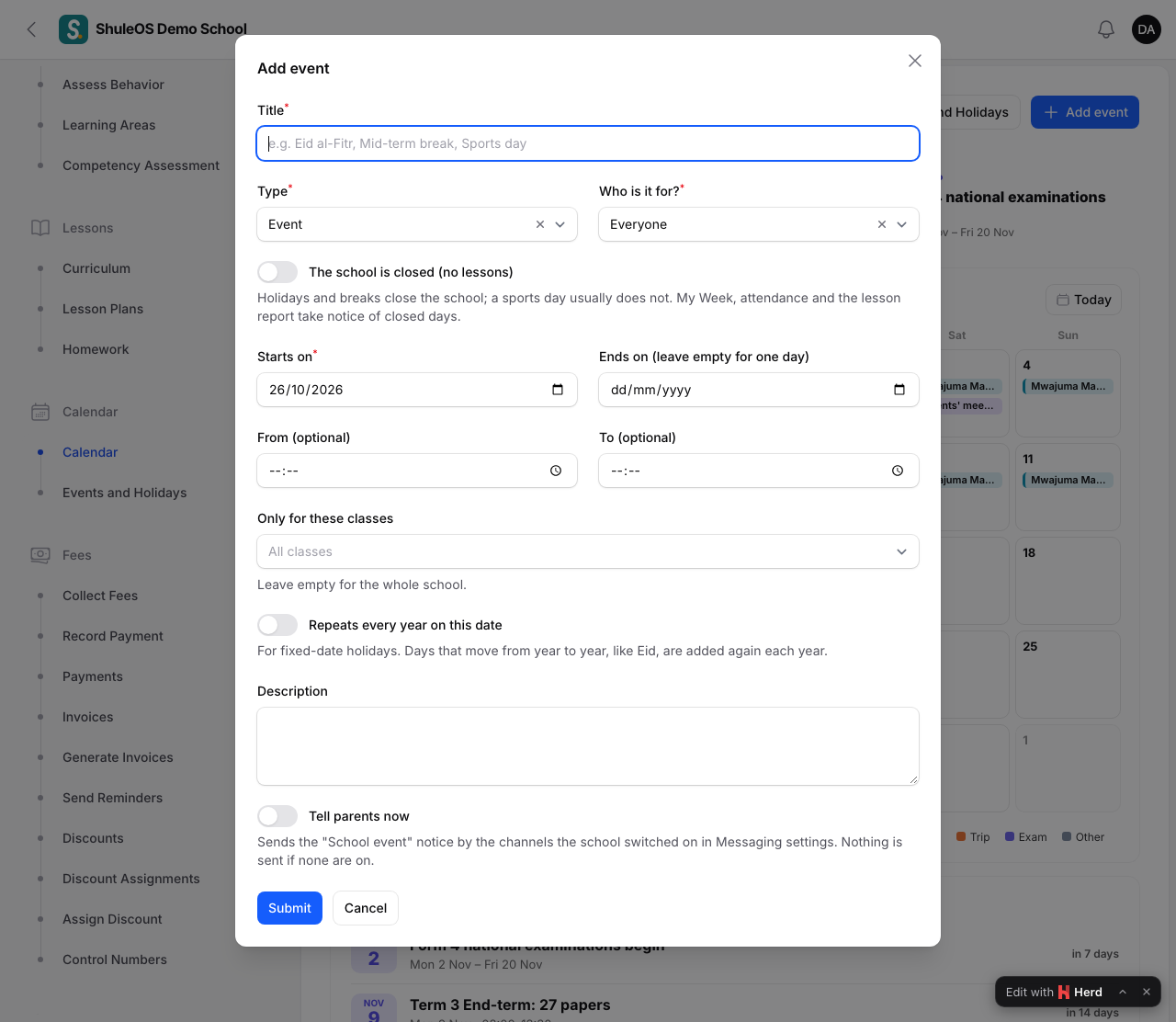
Task: Click the Herd logo in the edit bar
Action: [x=1064, y=992]
